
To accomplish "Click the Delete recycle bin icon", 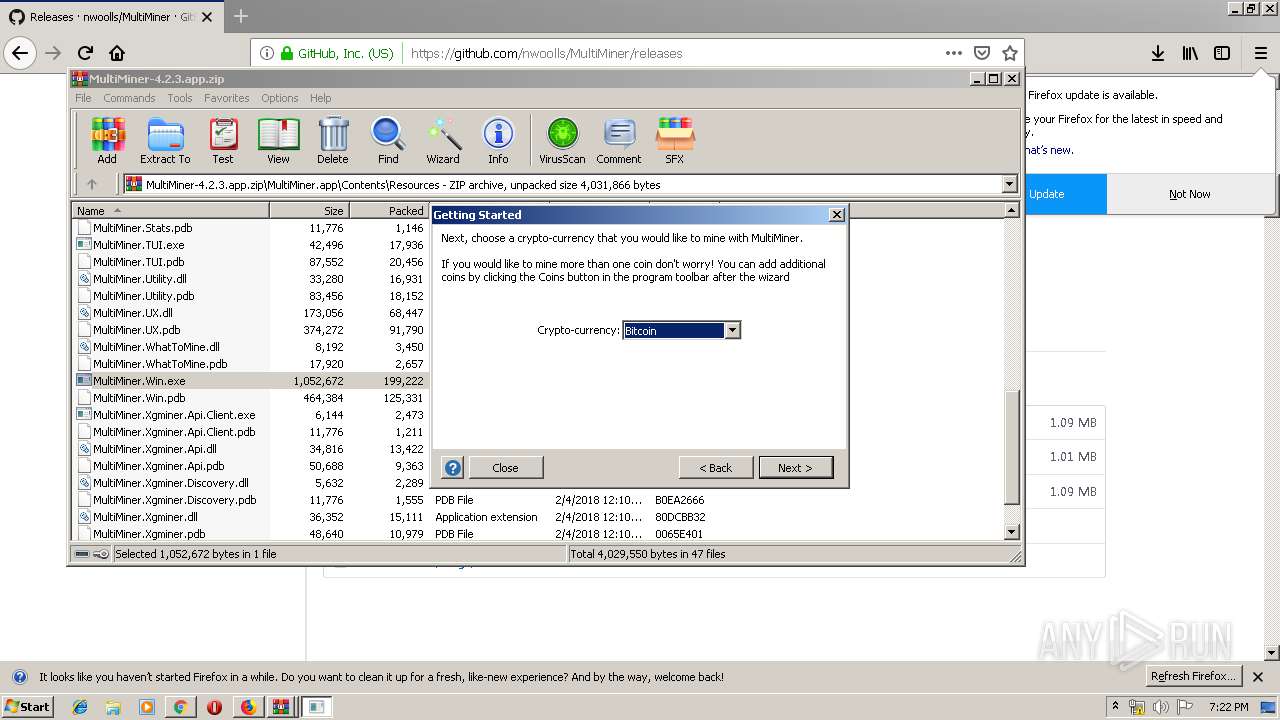I will (x=333, y=140).
